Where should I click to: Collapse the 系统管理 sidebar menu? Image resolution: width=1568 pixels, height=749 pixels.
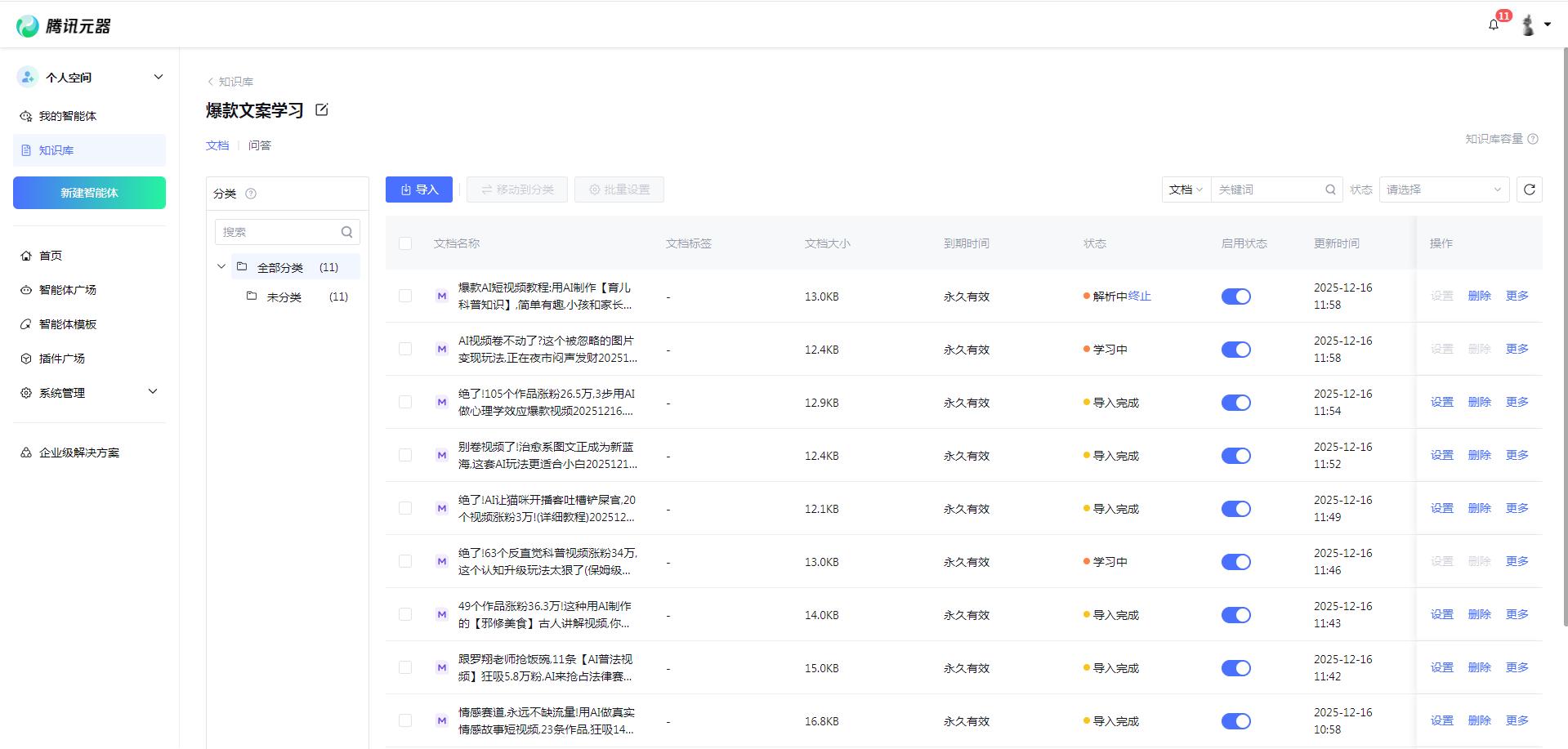point(152,391)
